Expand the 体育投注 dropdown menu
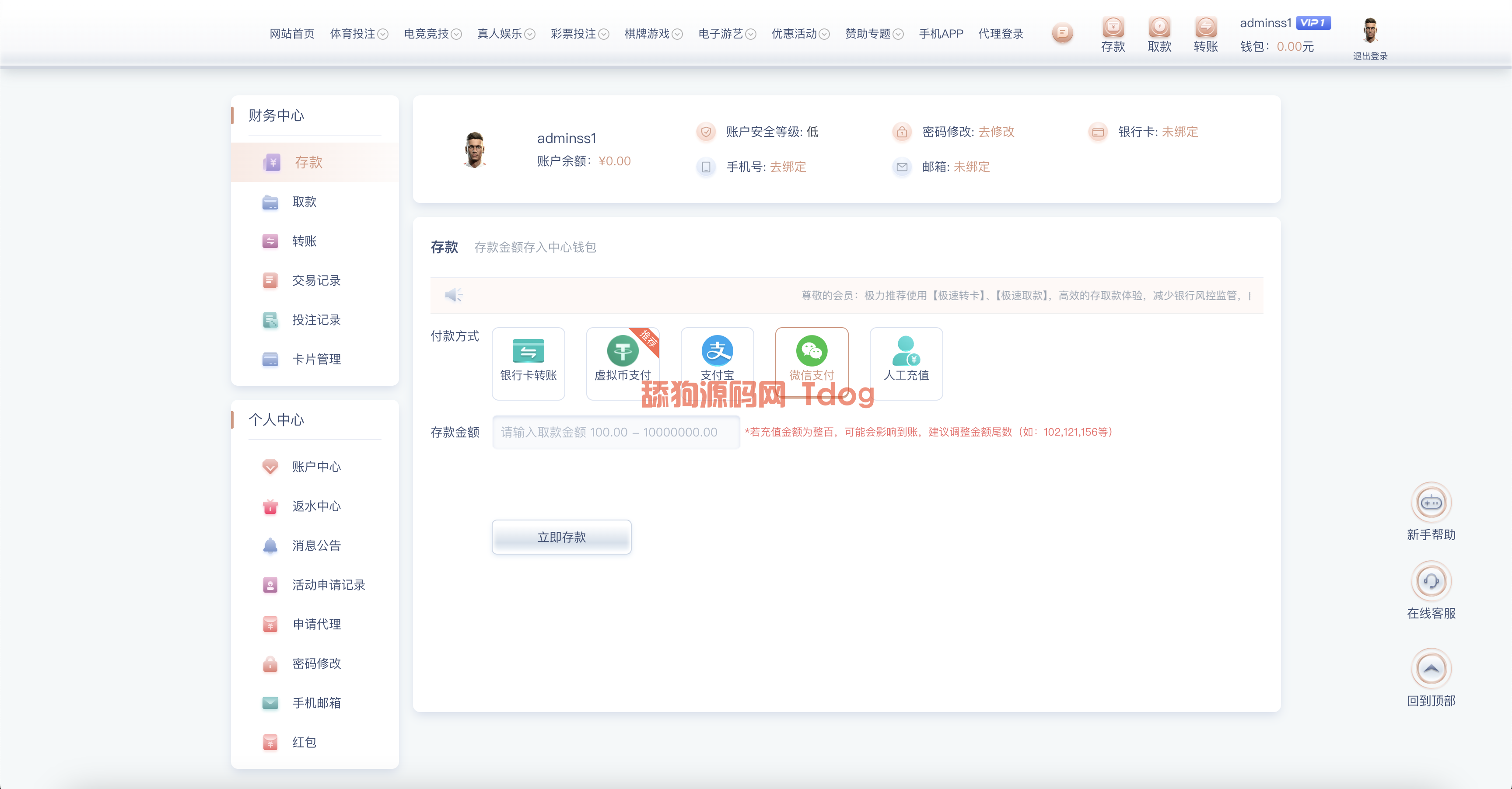The width and height of the screenshot is (1512, 789). [x=359, y=33]
